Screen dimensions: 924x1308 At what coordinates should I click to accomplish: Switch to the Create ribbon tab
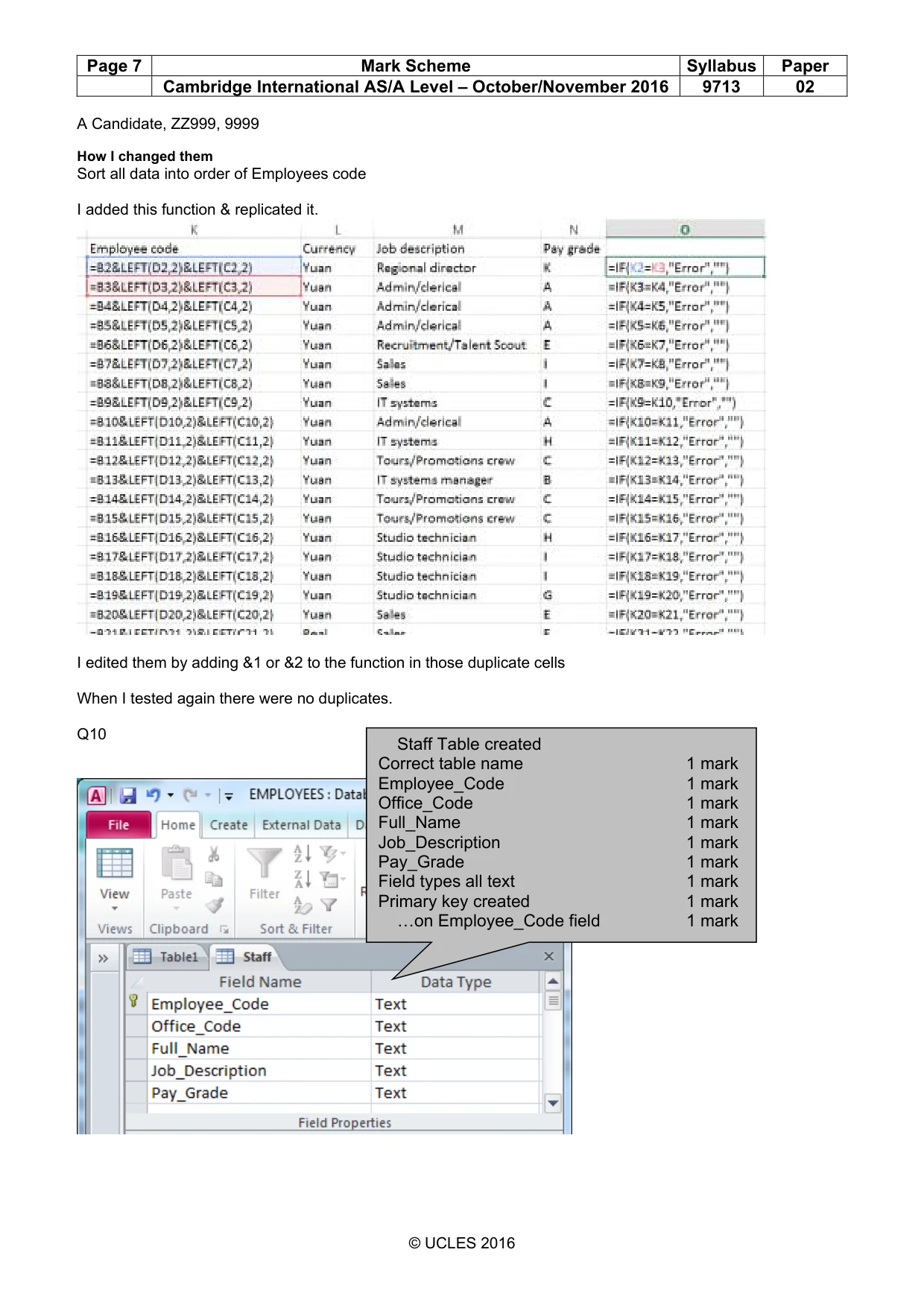click(x=229, y=825)
